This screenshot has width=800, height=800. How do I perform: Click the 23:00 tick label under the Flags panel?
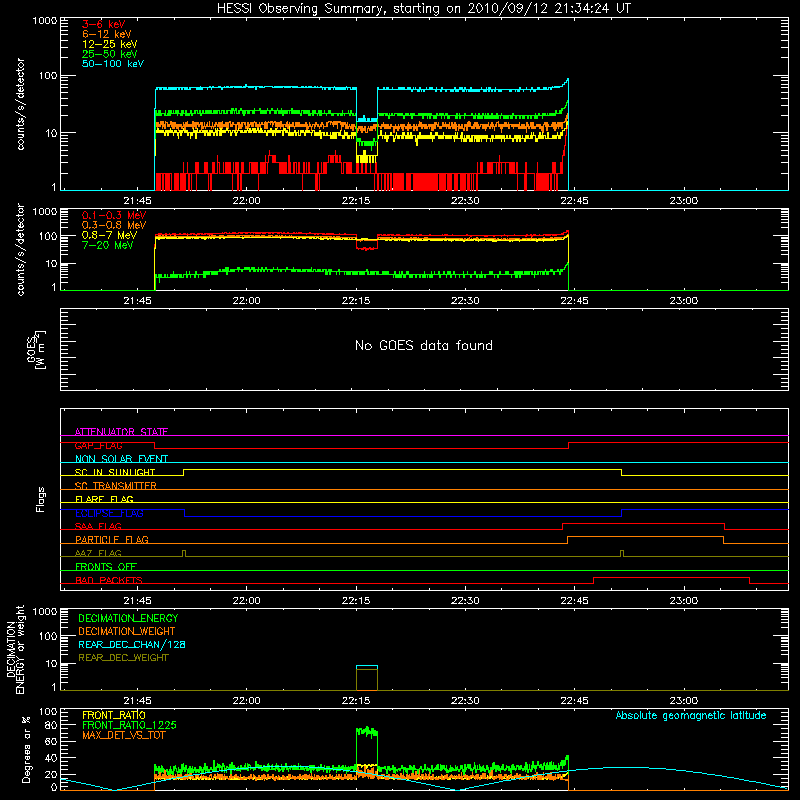click(684, 601)
